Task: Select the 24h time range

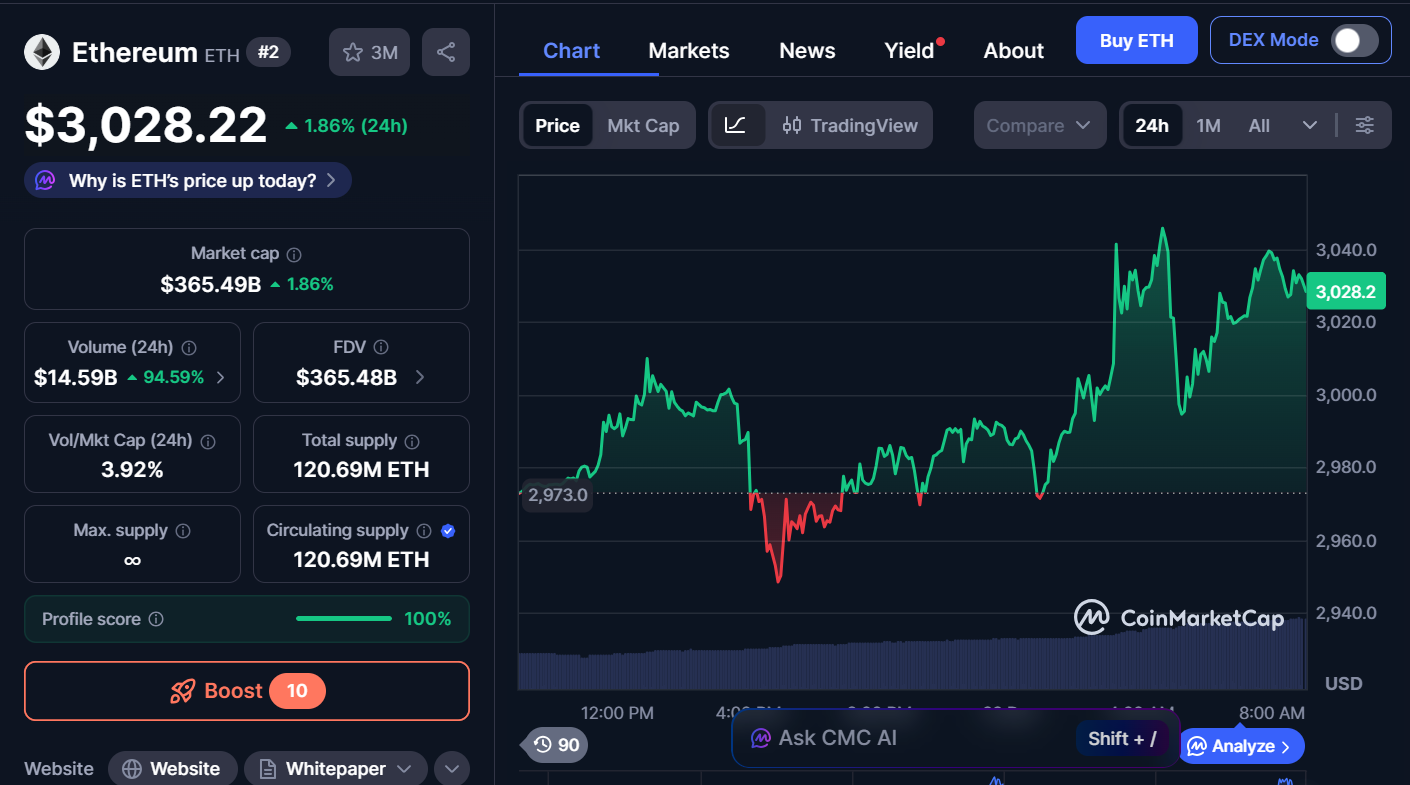Action: pyautogui.click(x=1152, y=125)
